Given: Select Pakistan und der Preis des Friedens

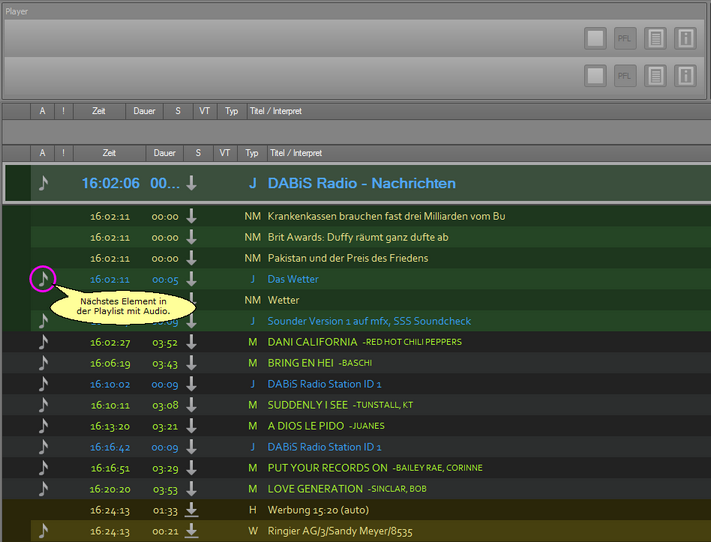Looking at the screenshot, I should 348,258.
